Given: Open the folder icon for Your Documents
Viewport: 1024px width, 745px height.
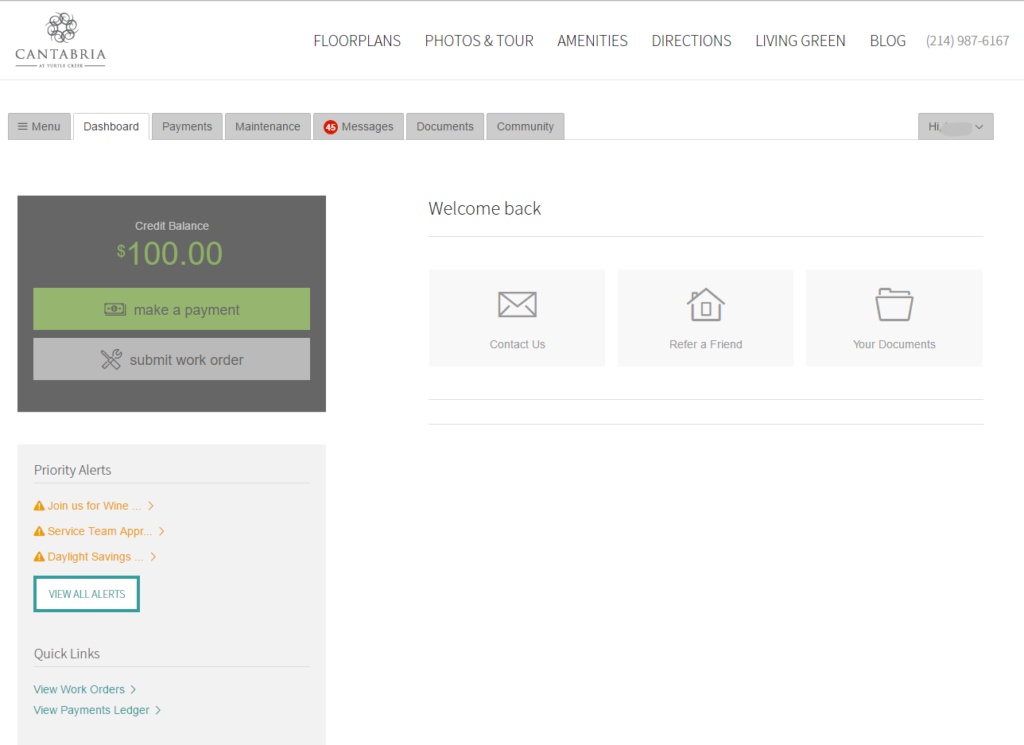Looking at the screenshot, I should pyautogui.click(x=893, y=304).
